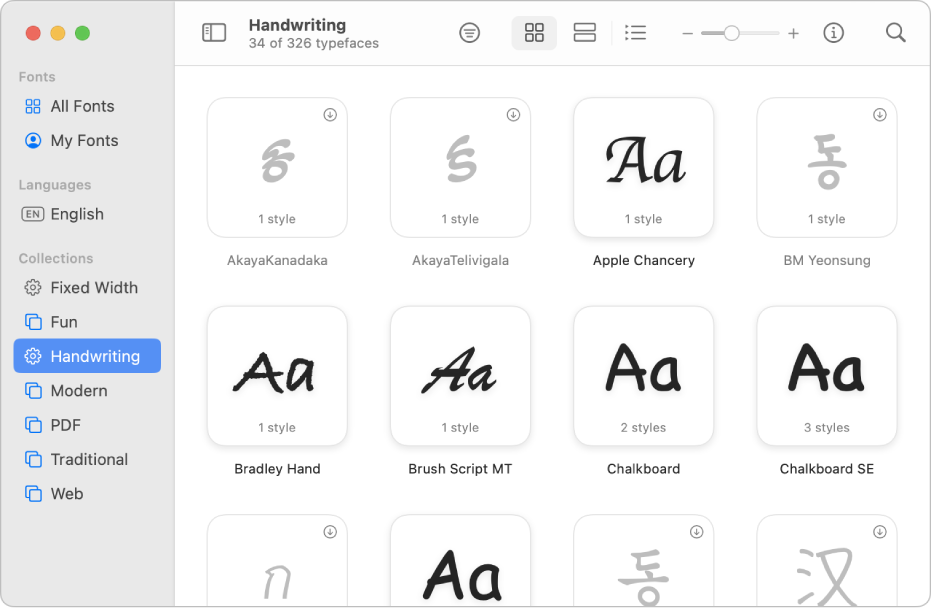
Task: Select the Apple Chancery font preview
Action: tap(644, 168)
